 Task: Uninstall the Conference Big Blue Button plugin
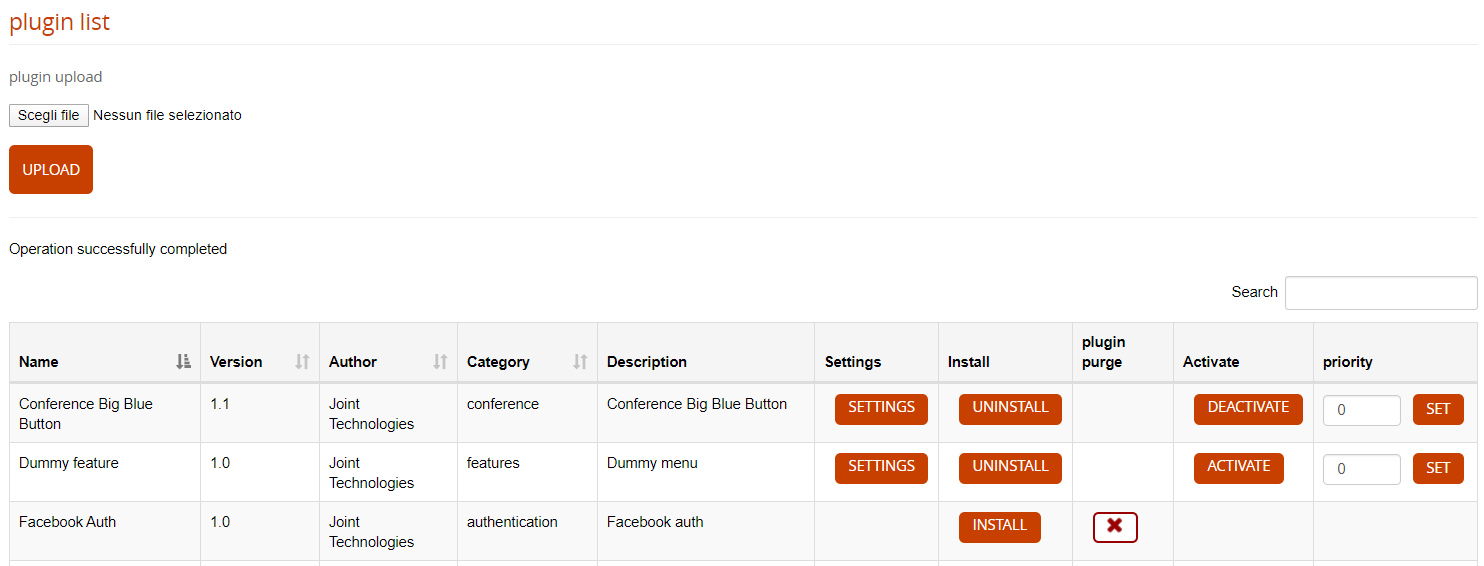[x=1010, y=409]
